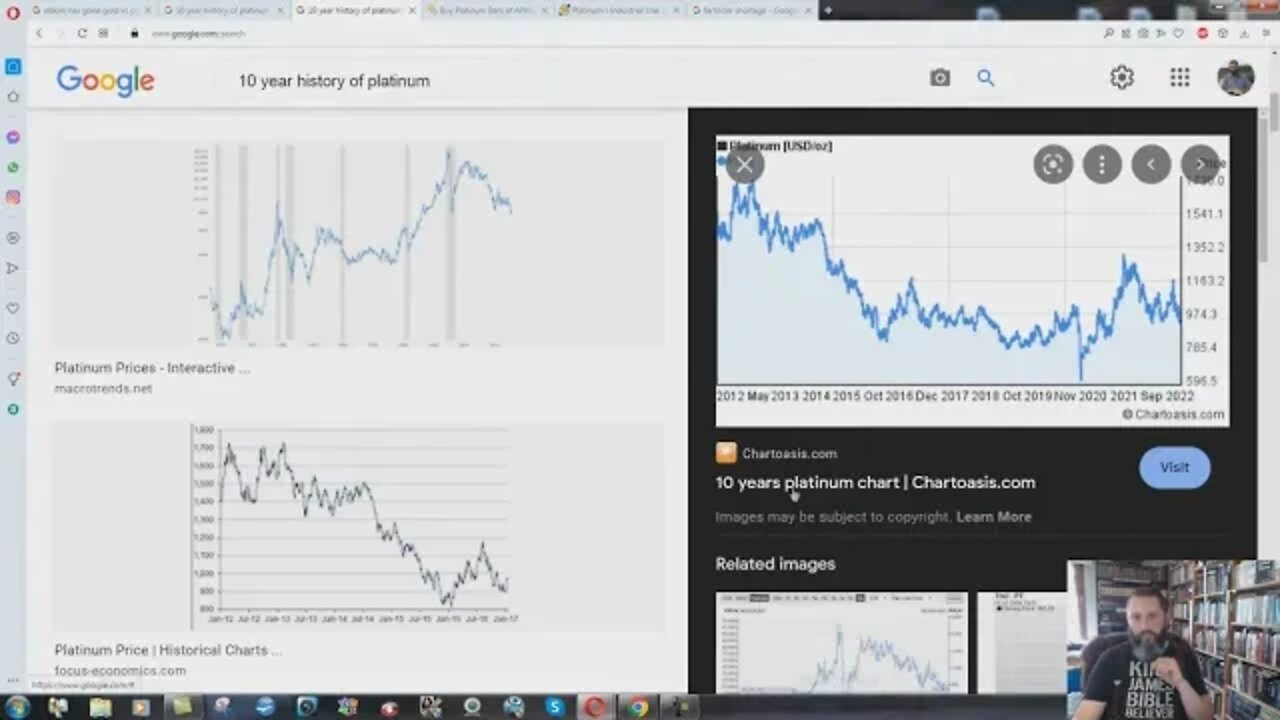
Task: Open the send arrow icon in sidebar
Action: (13, 268)
